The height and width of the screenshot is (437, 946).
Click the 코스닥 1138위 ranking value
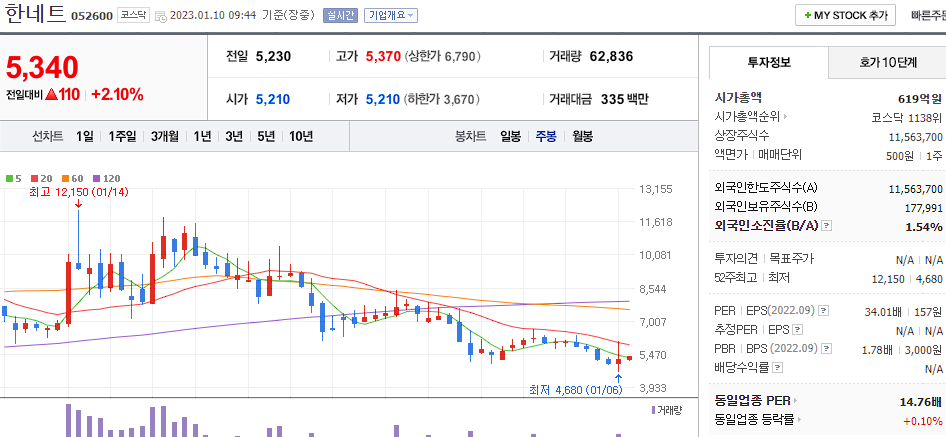pos(907,118)
